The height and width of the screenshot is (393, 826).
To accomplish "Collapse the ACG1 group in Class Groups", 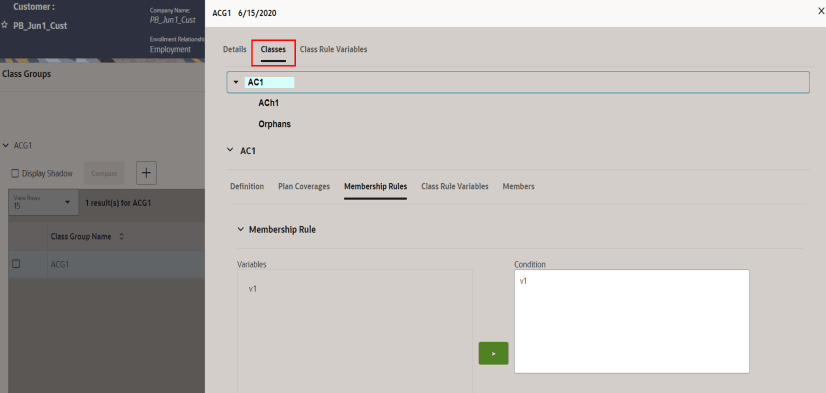I will (x=6, y=145).
